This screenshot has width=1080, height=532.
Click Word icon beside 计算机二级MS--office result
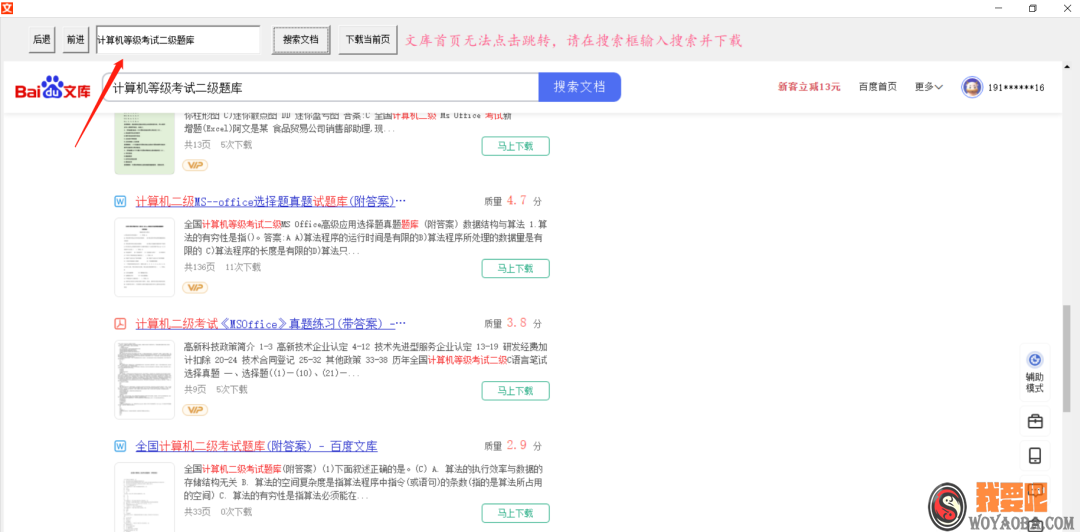tap(120, 201)
